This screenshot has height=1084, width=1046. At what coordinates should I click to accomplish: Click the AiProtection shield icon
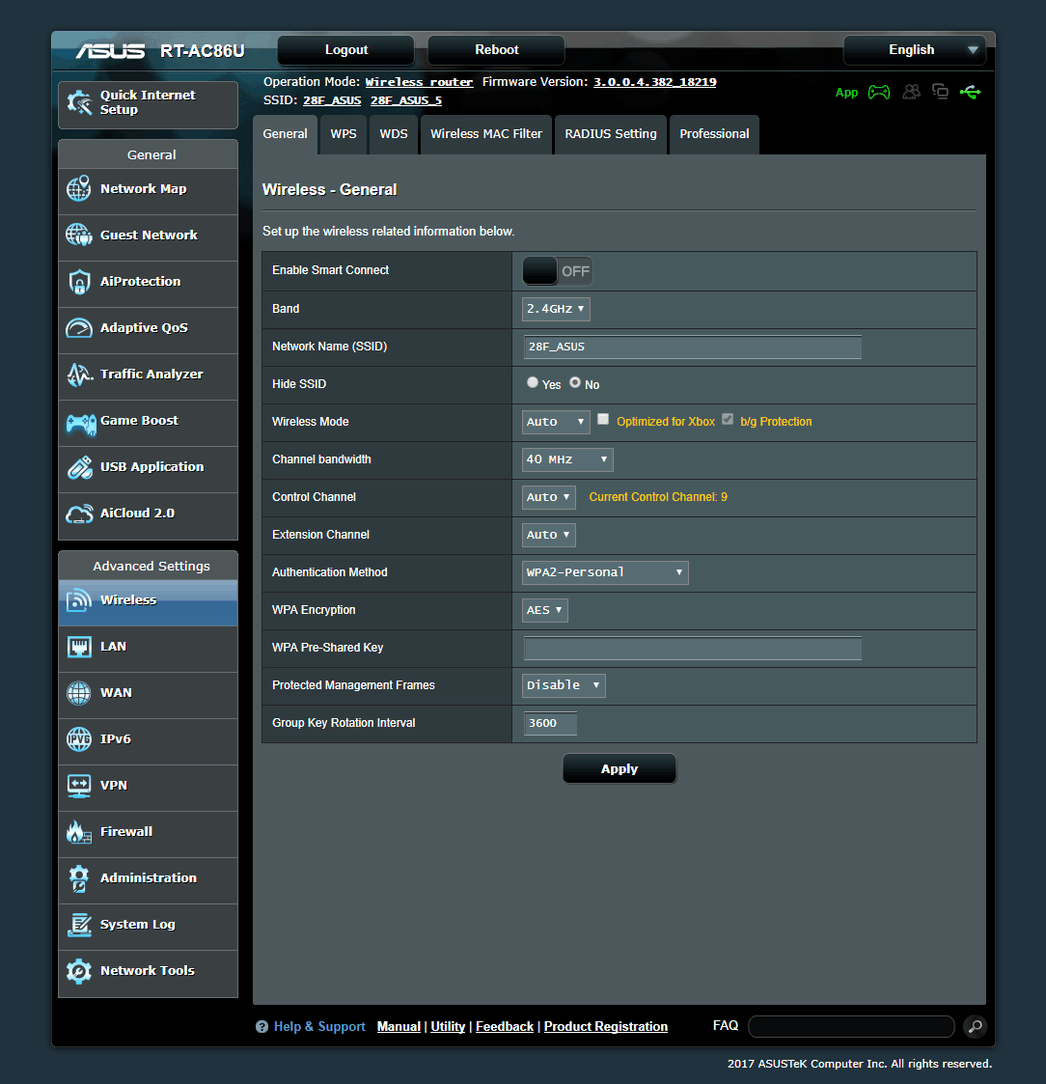click(79, 281)
